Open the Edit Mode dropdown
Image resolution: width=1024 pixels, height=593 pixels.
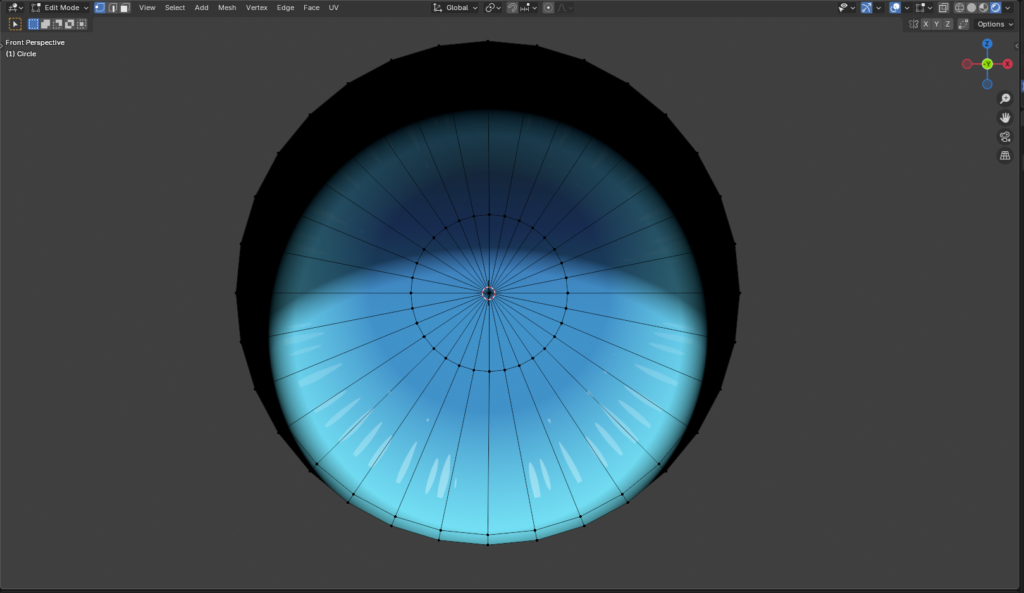[x=59, y=8]
